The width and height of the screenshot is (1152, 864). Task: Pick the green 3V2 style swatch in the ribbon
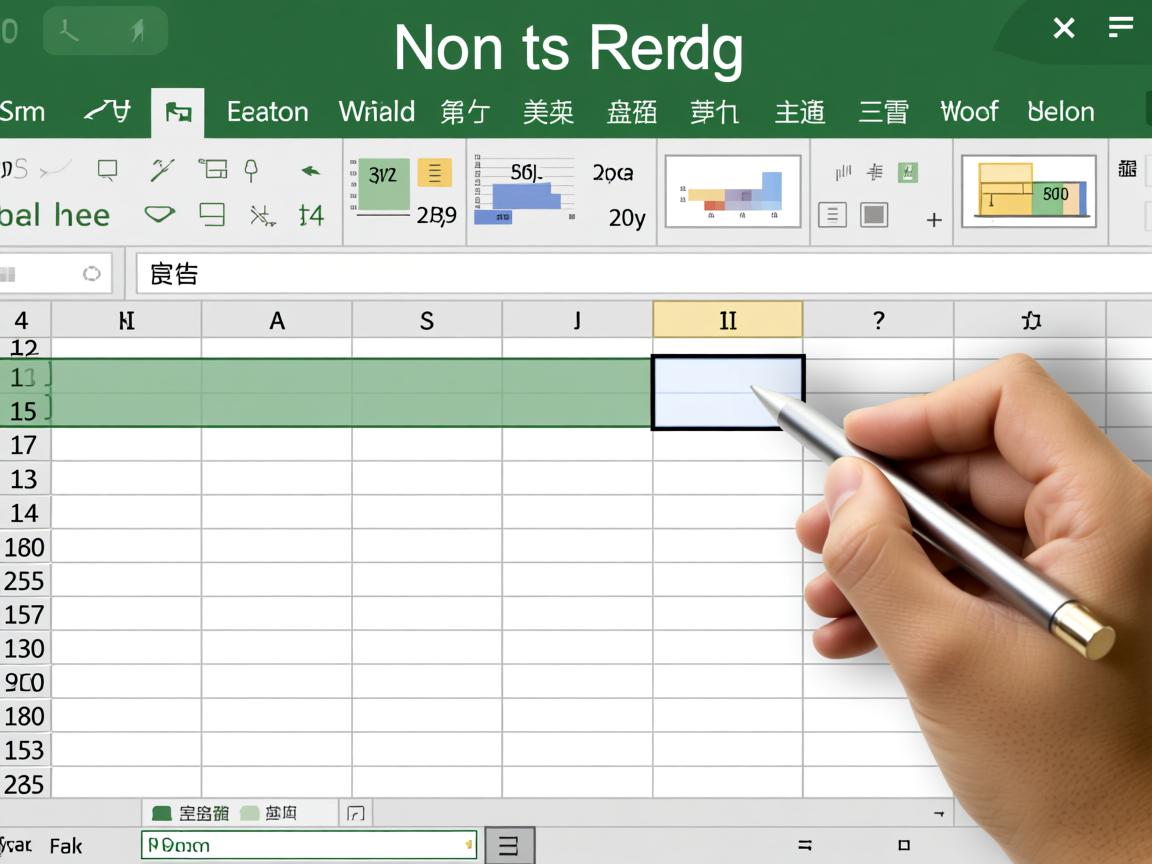pos(382,184)
